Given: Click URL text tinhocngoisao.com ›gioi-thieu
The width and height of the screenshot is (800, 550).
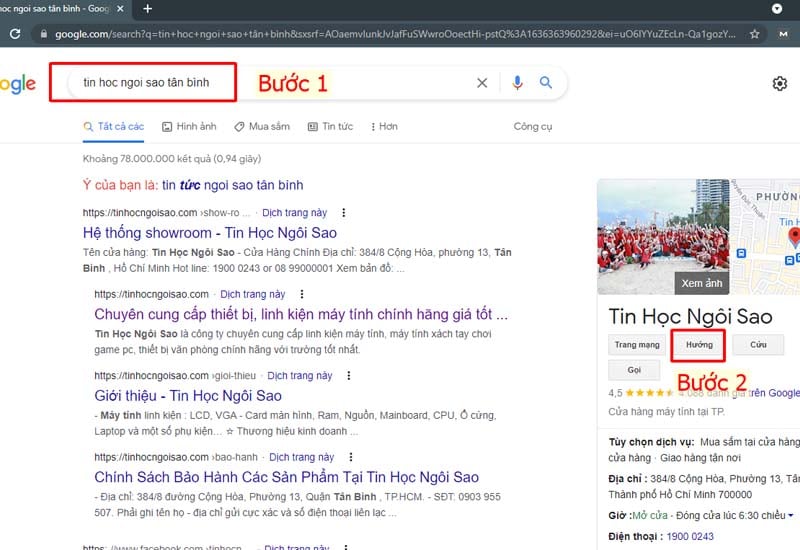Looking at the screenshot, I should pyautogui.click(x=175, y=376).
